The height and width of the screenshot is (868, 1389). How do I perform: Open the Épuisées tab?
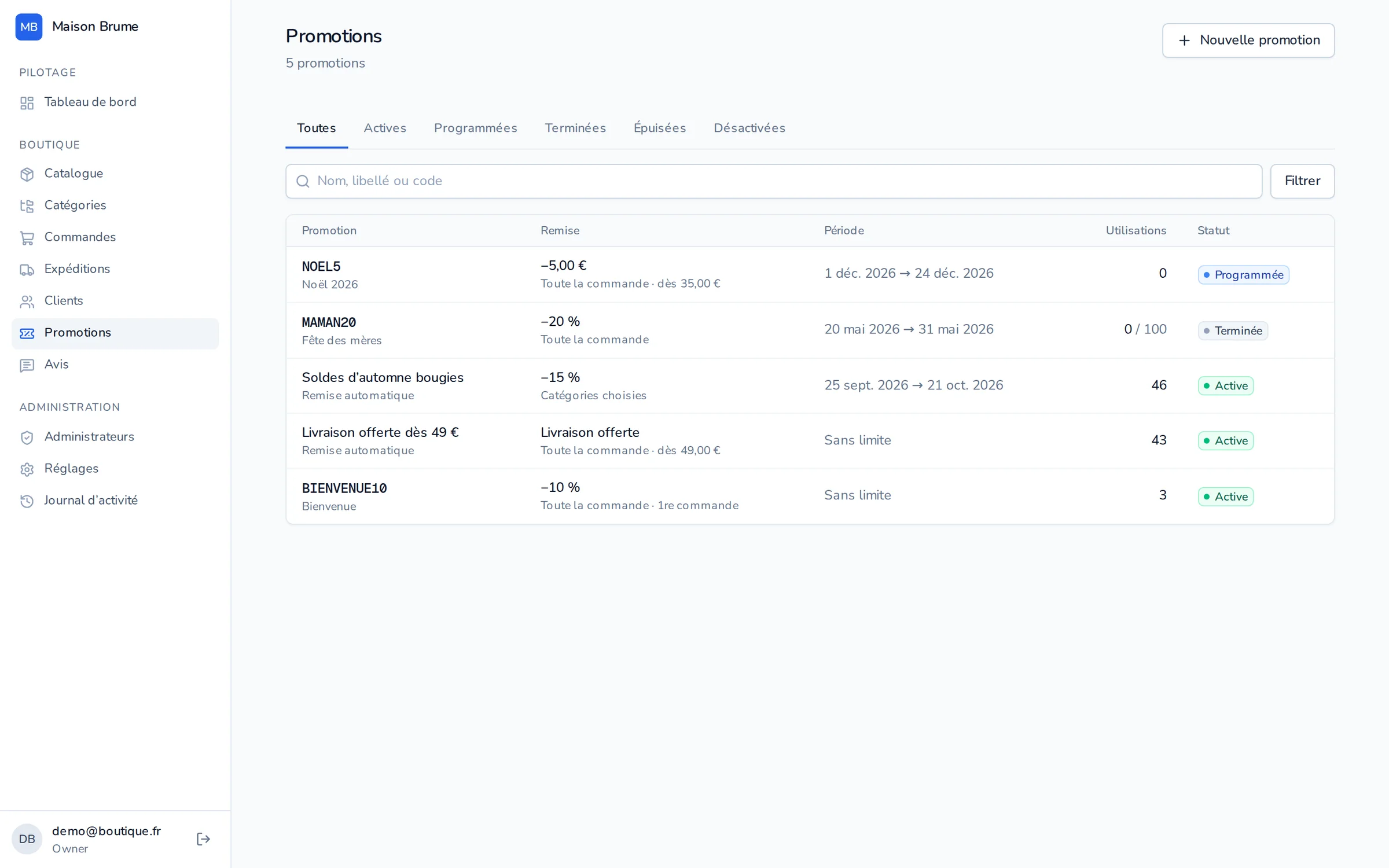660,128
